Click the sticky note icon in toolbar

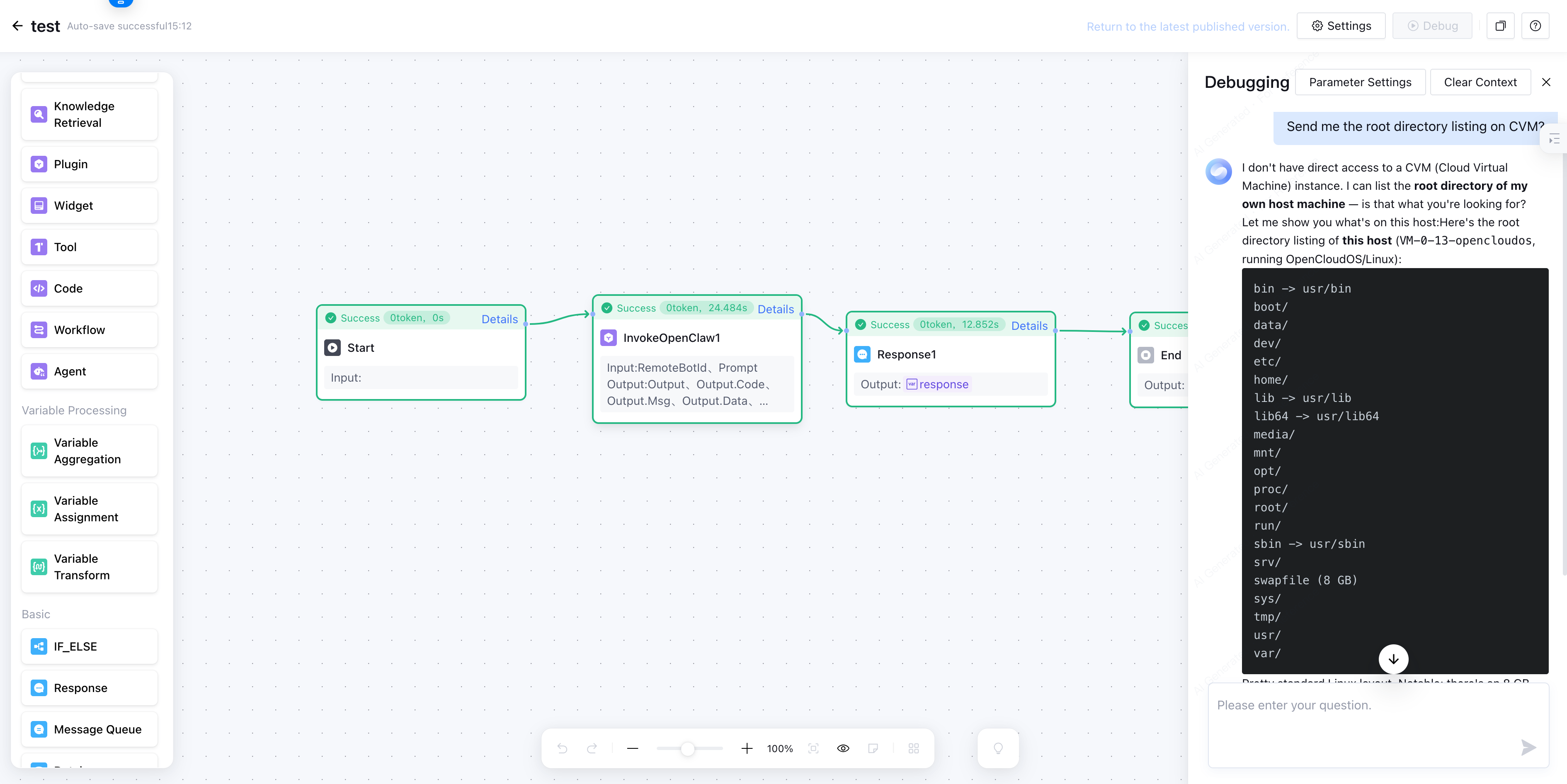tap(873, 748)
